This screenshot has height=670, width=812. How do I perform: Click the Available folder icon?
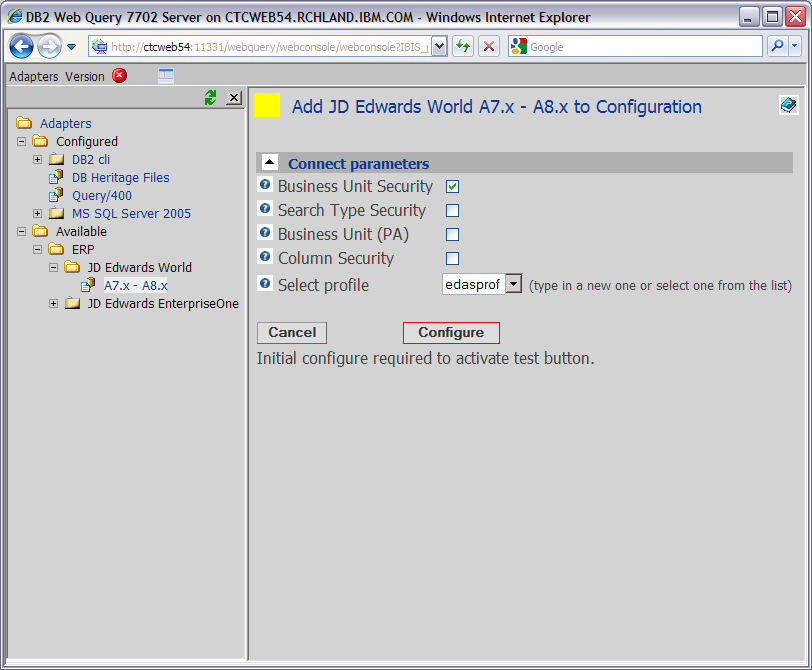pyautogui.click(x=40, y=231)
